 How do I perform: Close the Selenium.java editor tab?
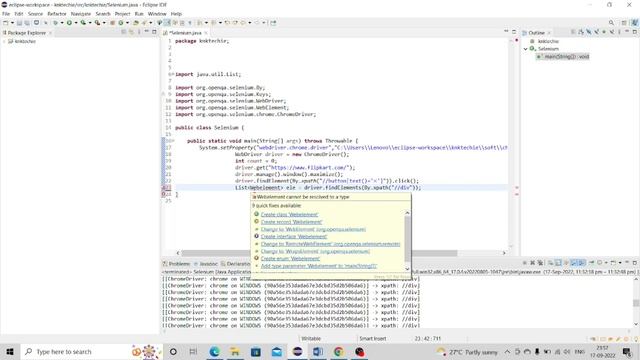(x=206, y=33)
